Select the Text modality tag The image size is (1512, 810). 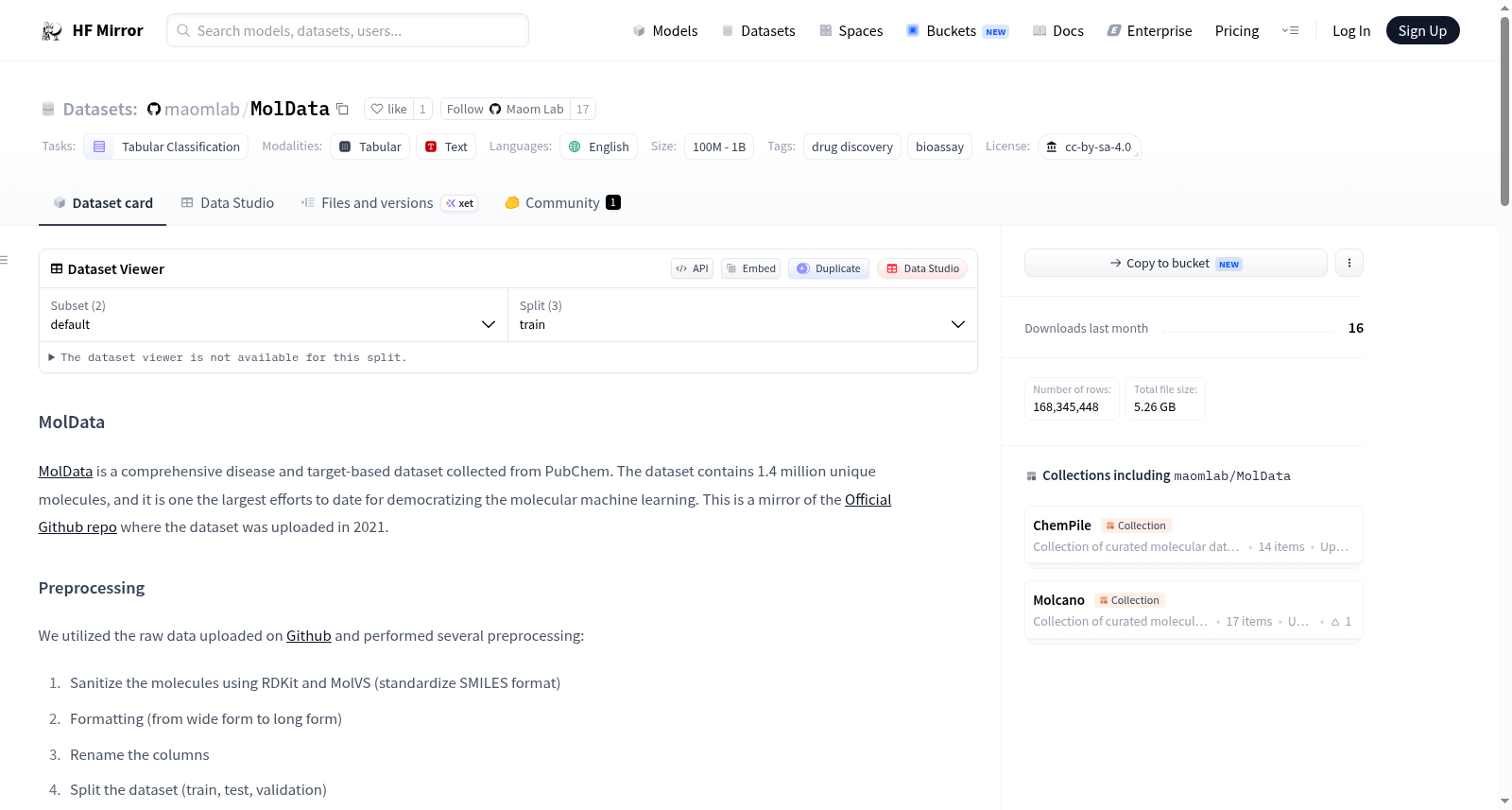tap(446, 146)
